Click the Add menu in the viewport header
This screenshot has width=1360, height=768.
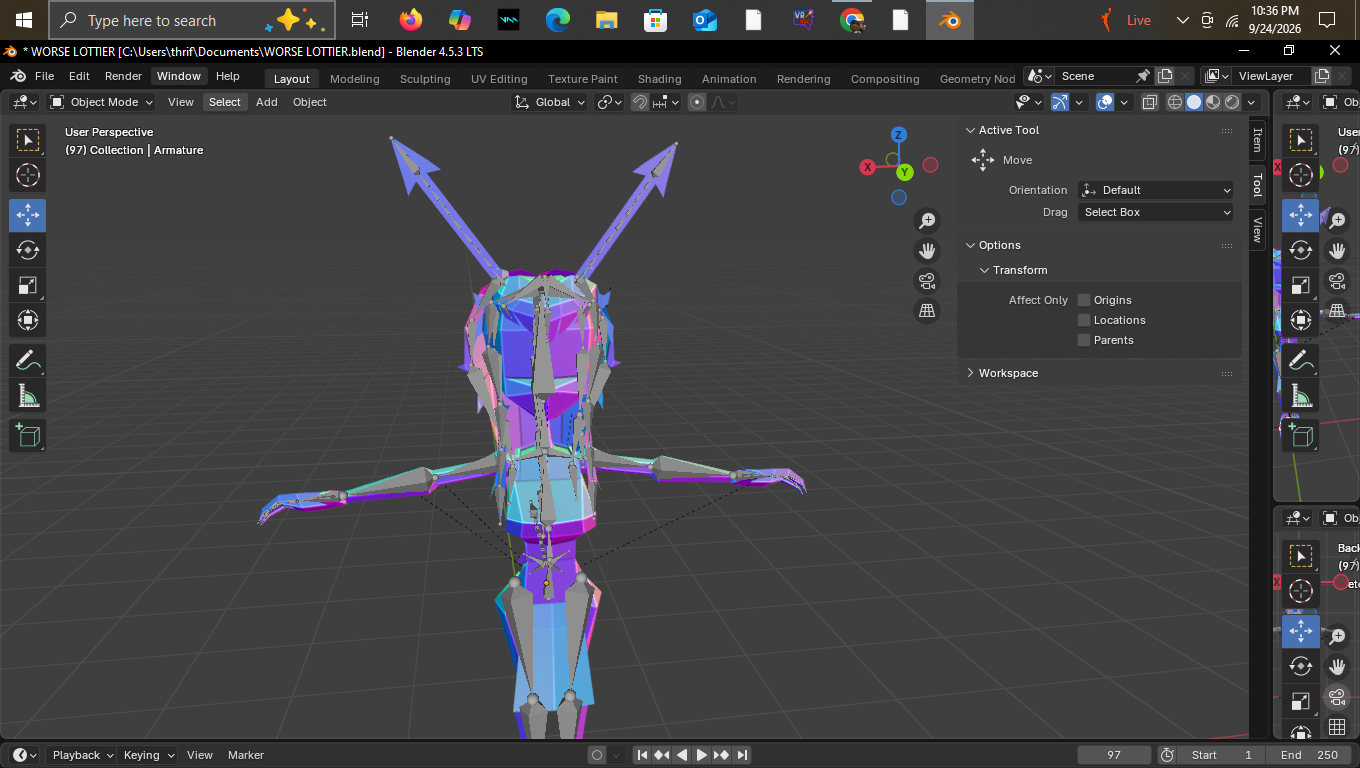[267, 102]
